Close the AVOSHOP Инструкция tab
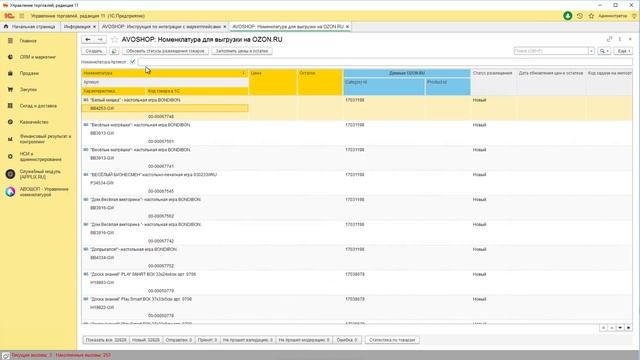The image size is (640, 360). tap(224, 27)
